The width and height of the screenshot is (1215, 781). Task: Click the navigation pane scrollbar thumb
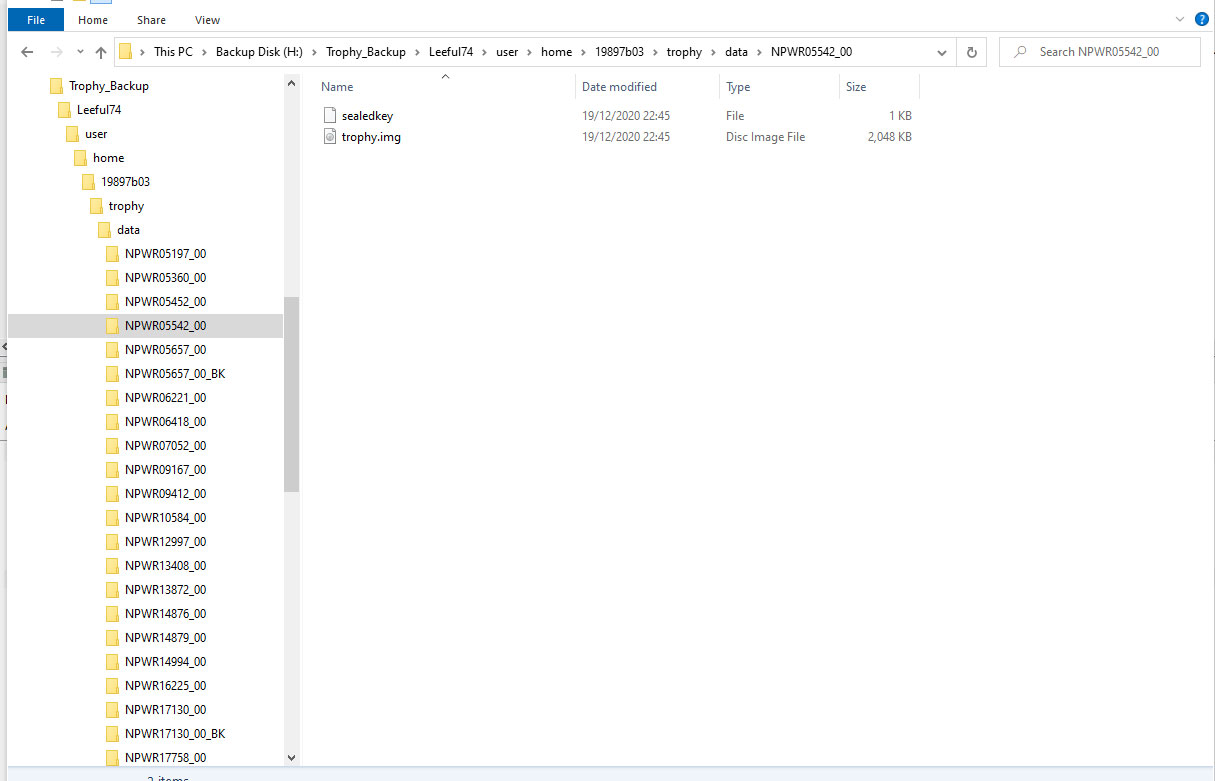[292, 394]
